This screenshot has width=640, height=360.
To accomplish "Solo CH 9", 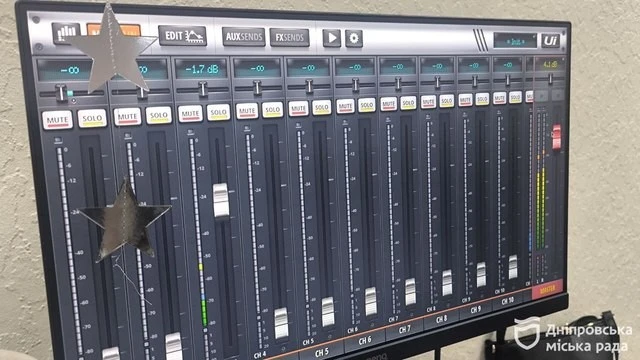I will tap(482, 99).
